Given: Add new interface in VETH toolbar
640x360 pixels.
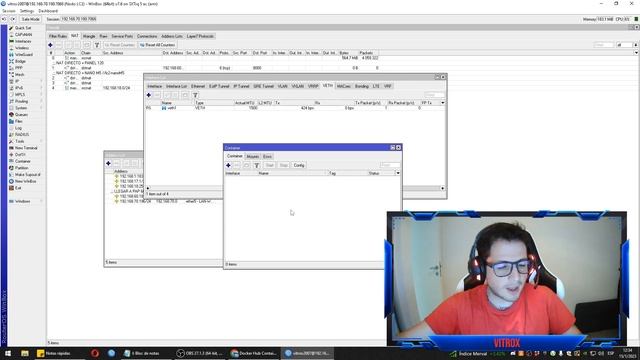Looking at the screenshot, I should click(149, 95).
